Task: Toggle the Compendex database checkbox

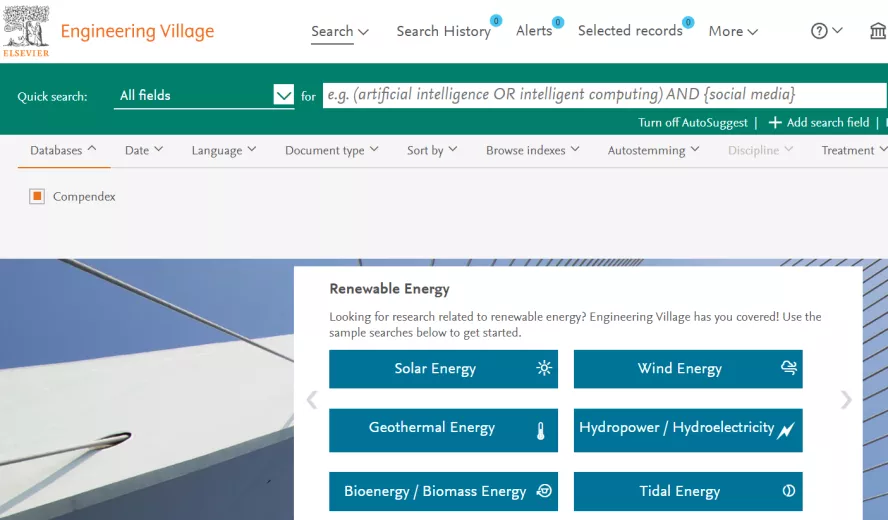Action: pos(37,197)
